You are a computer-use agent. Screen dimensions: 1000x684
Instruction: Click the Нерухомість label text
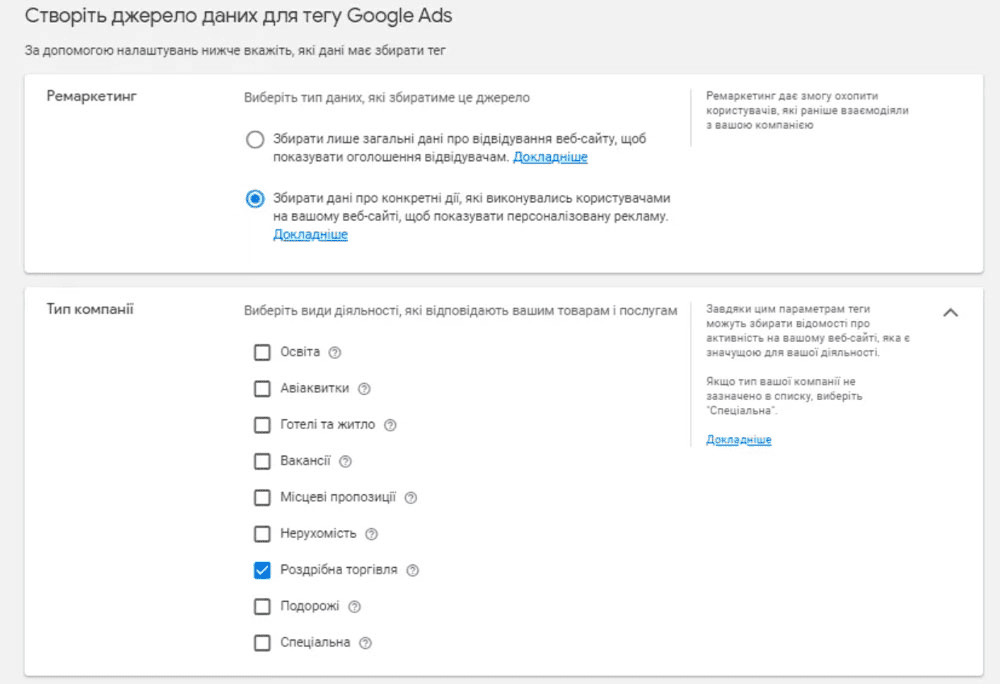coord(318,534)
